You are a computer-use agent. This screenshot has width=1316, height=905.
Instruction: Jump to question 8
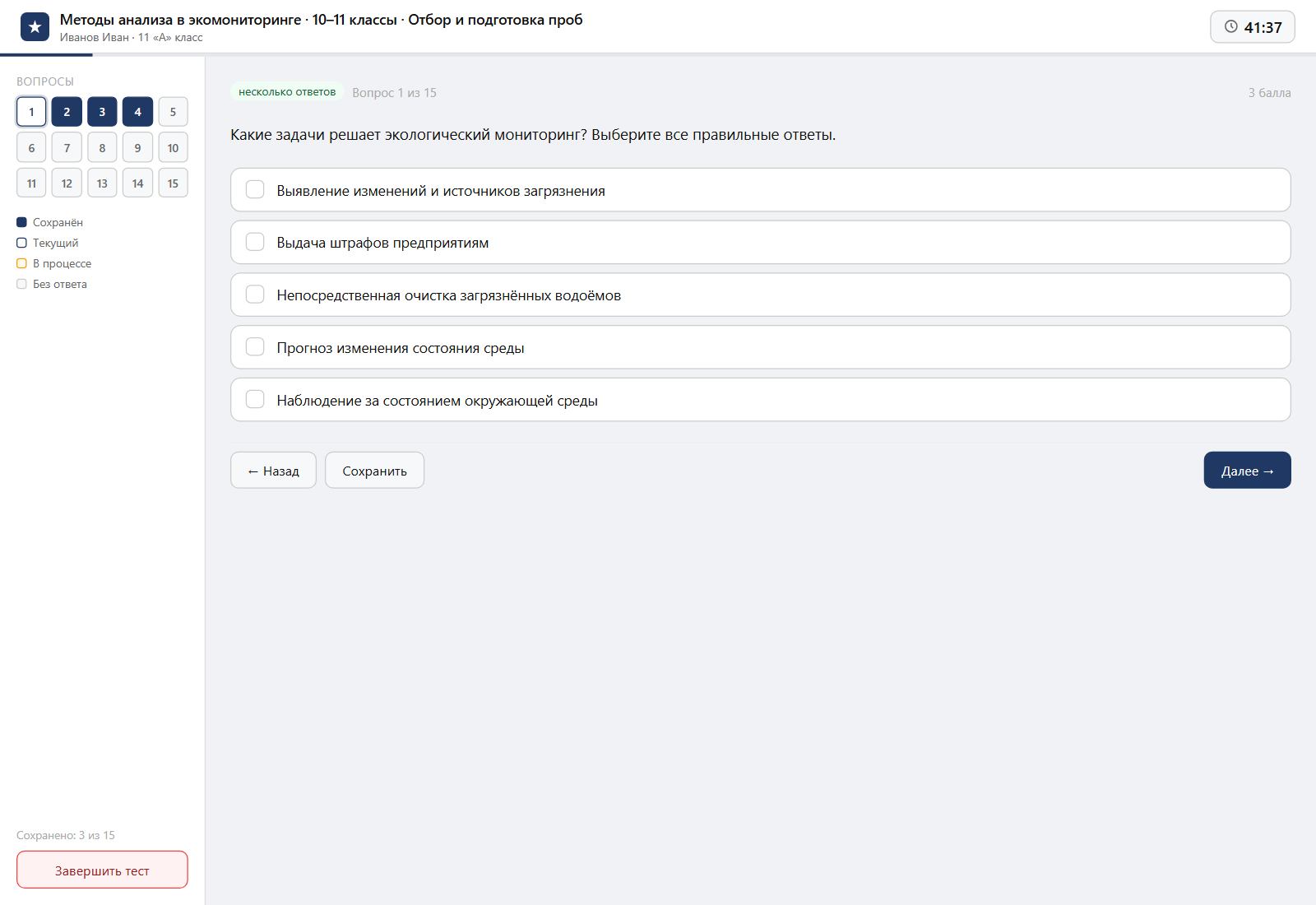[102, 148]
